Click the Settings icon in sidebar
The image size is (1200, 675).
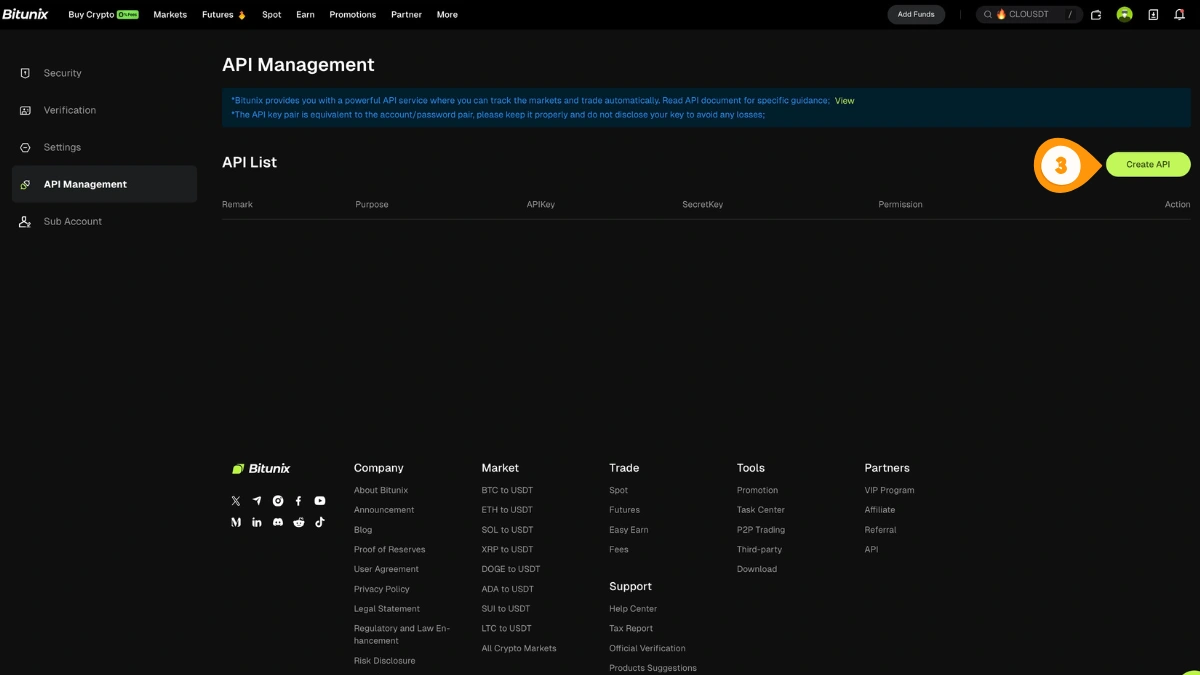coord(25,147)
